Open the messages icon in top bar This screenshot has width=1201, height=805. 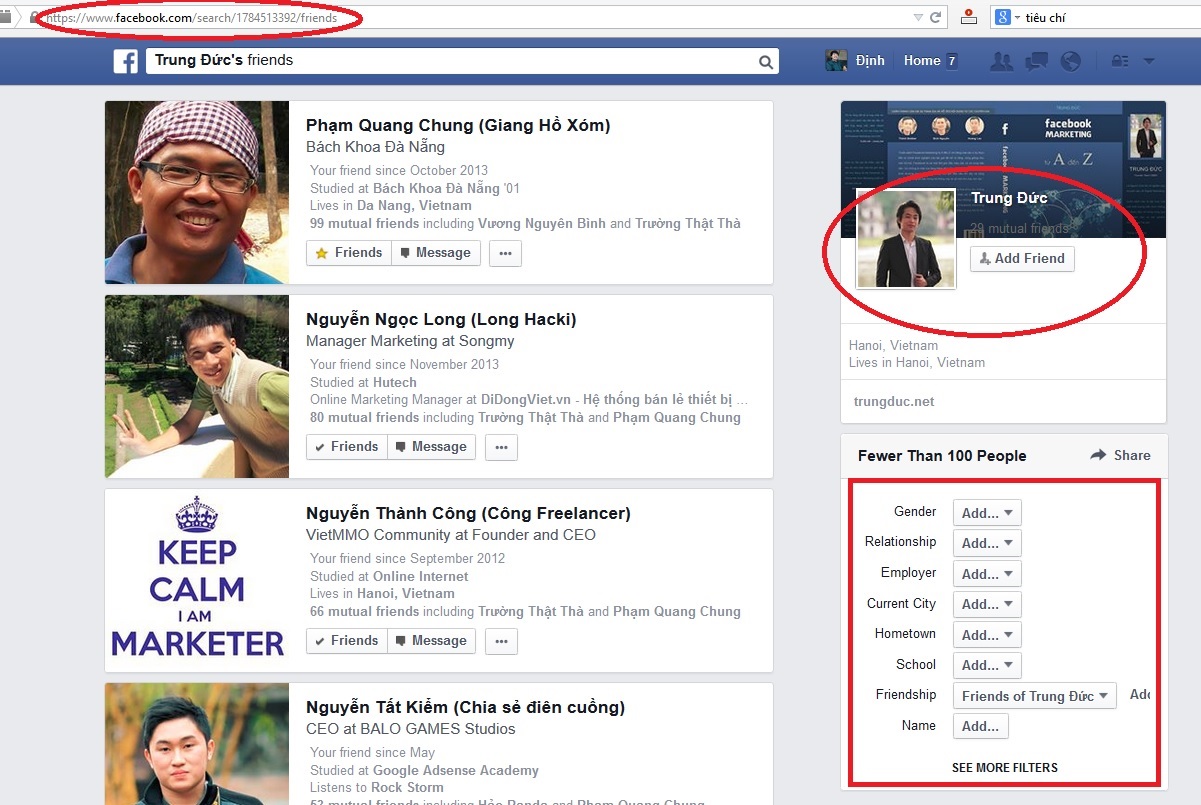click(1036, 61)
